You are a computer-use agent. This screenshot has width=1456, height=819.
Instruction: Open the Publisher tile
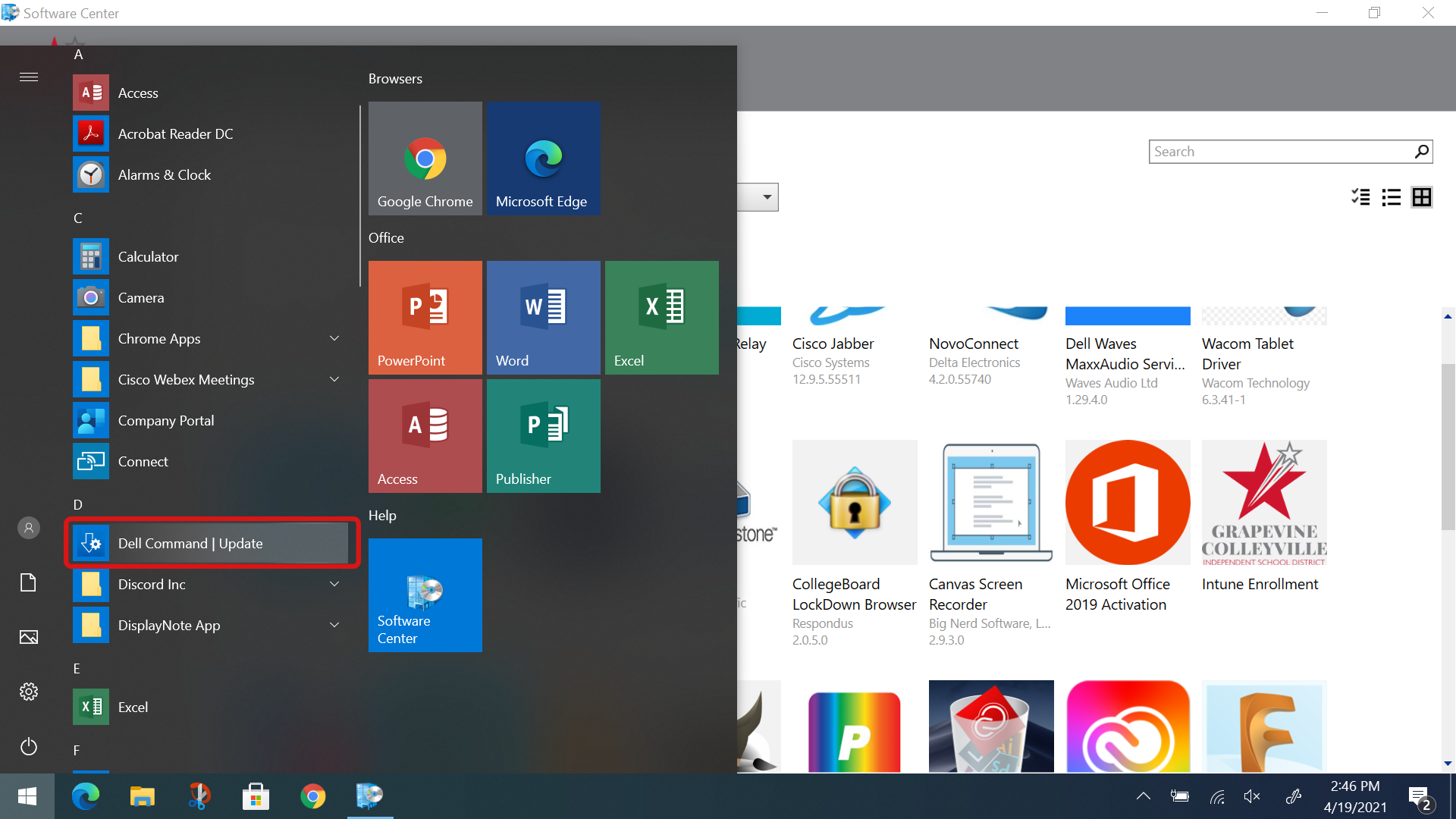pyautogui.click(x=544, y=436)
